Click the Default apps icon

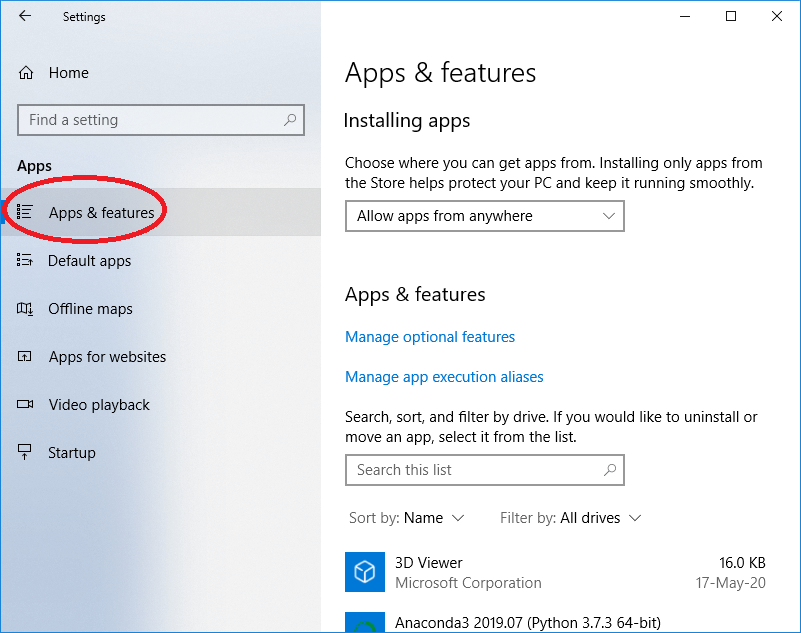[x=25, y=260]
